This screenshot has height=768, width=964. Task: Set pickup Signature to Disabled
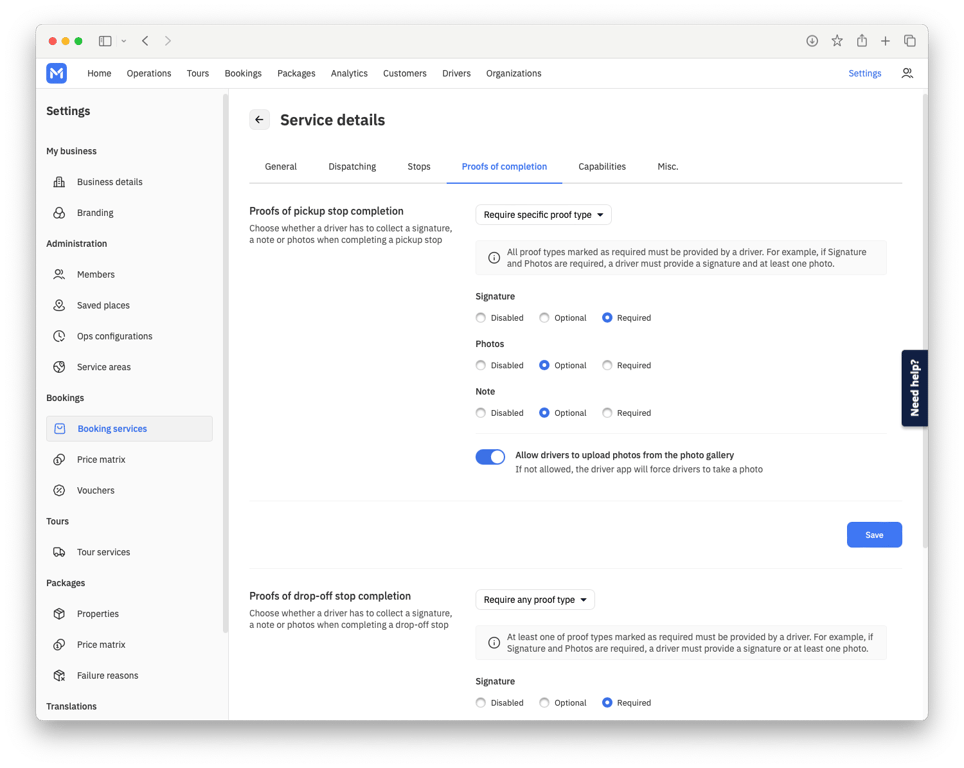pos(481,318)
